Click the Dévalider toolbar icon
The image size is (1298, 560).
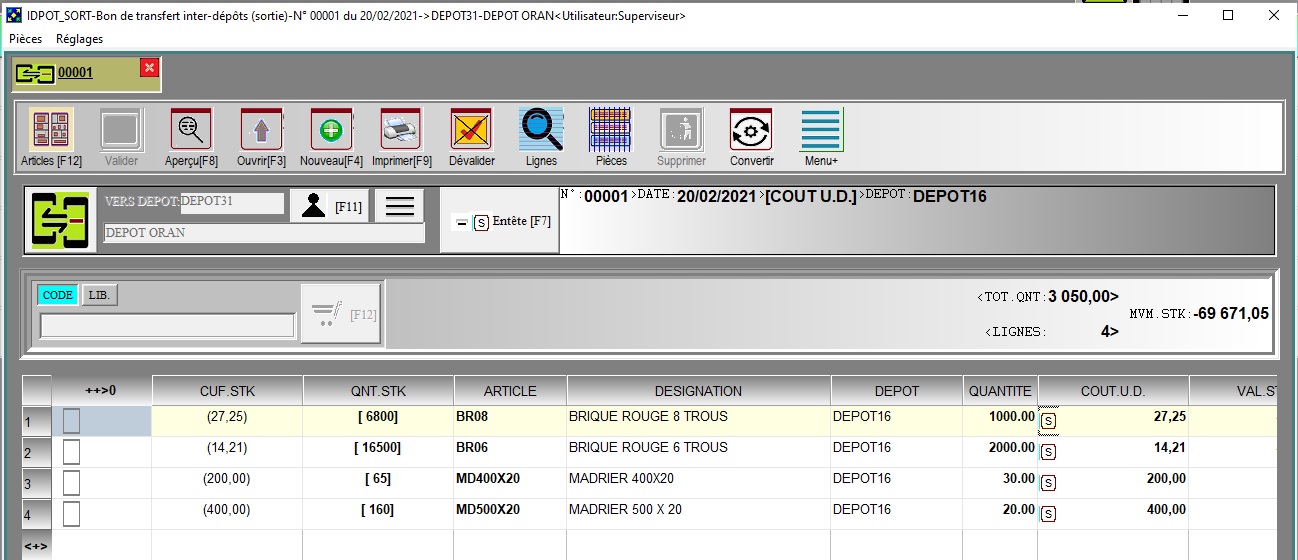(471, 130)
